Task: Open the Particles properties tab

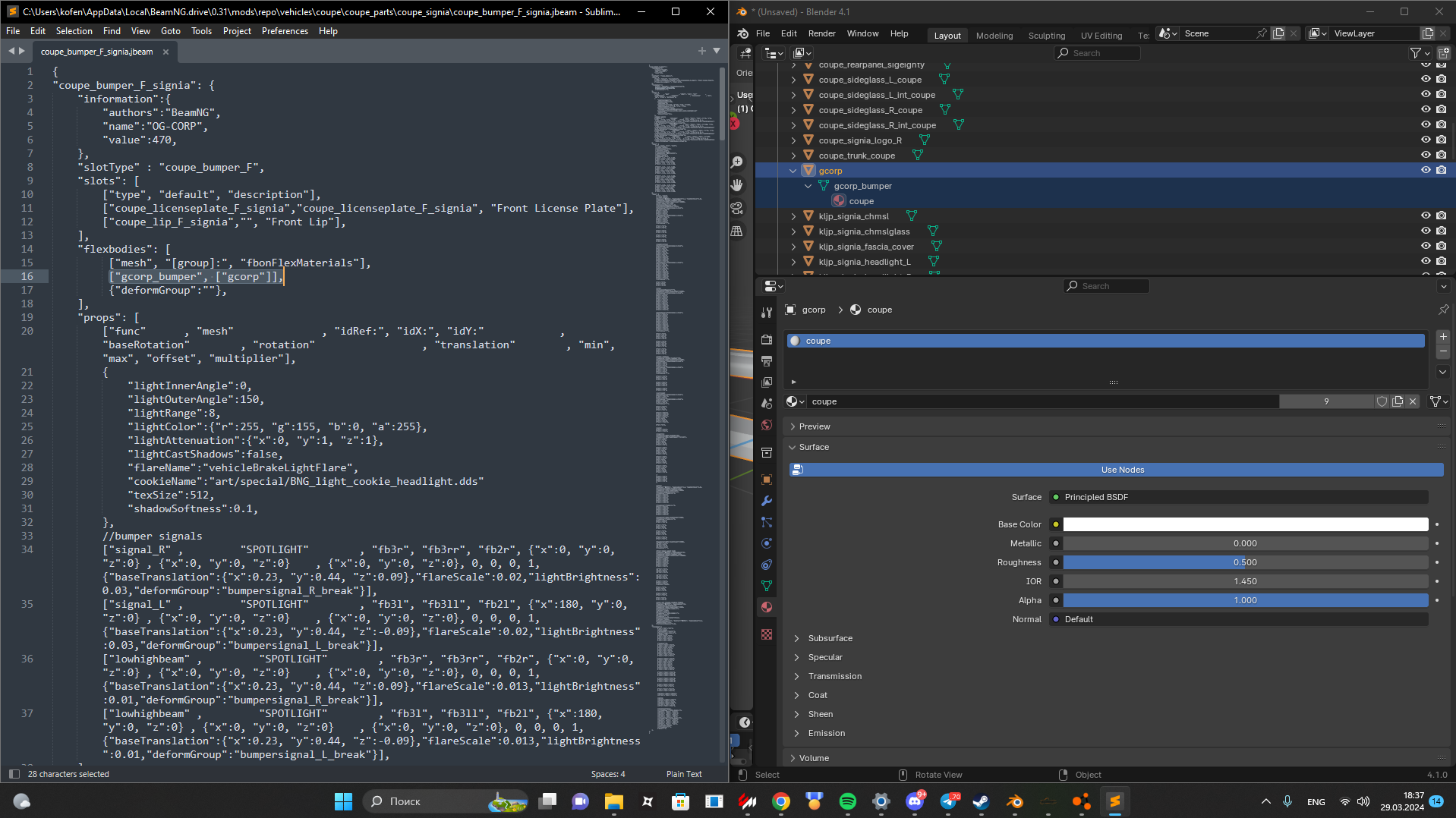Action: tap(767, 522)
